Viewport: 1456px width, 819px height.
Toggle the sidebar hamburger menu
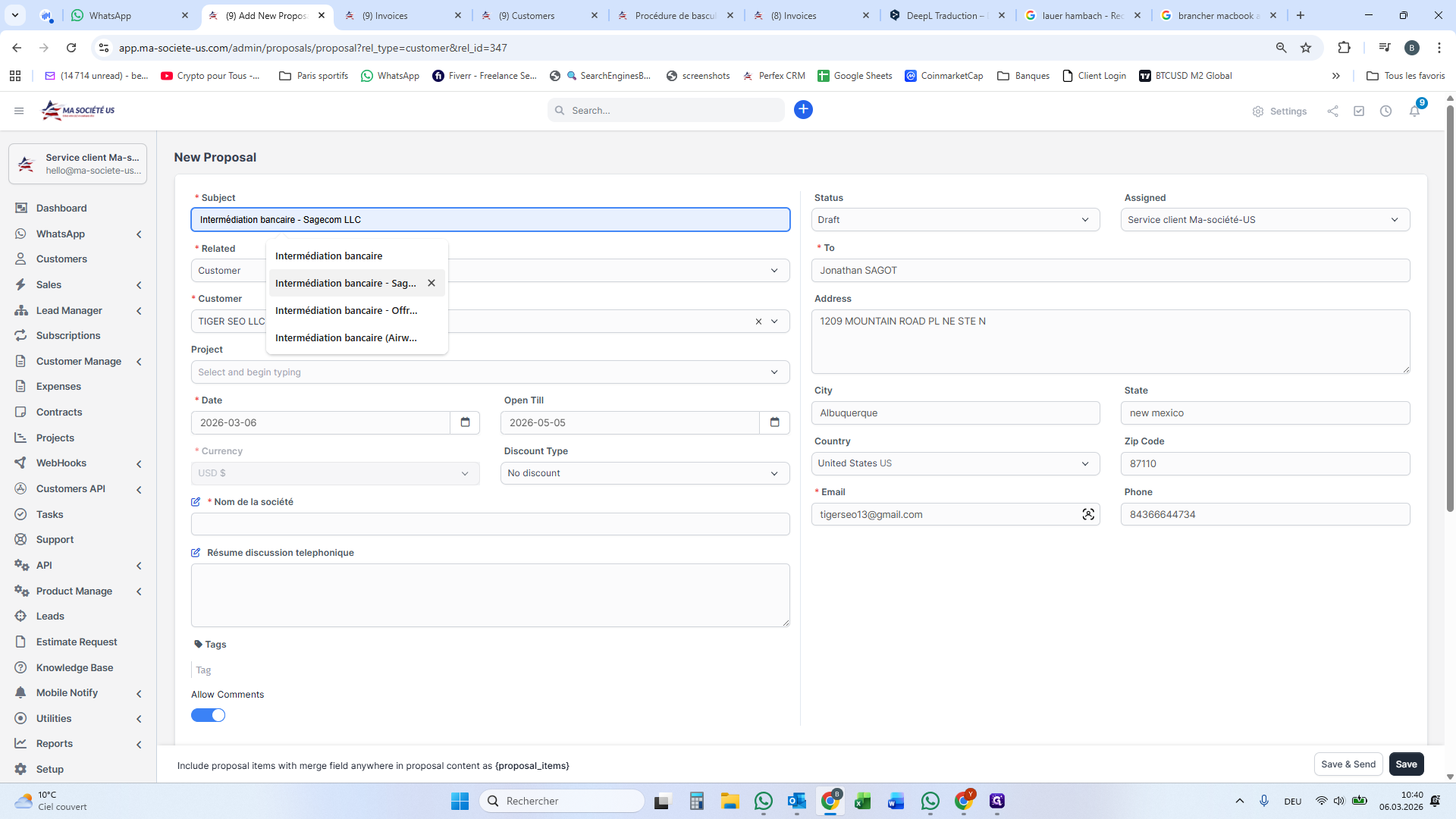point(19,111)
